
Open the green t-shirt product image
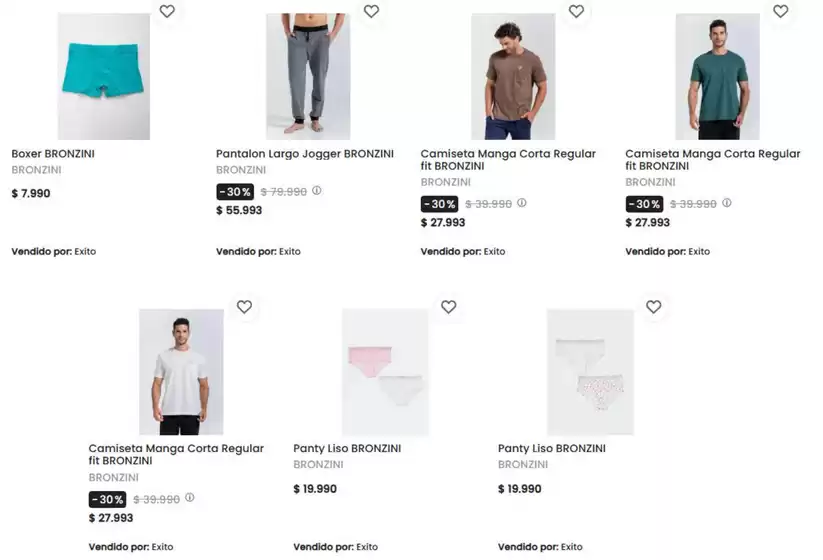717,77
